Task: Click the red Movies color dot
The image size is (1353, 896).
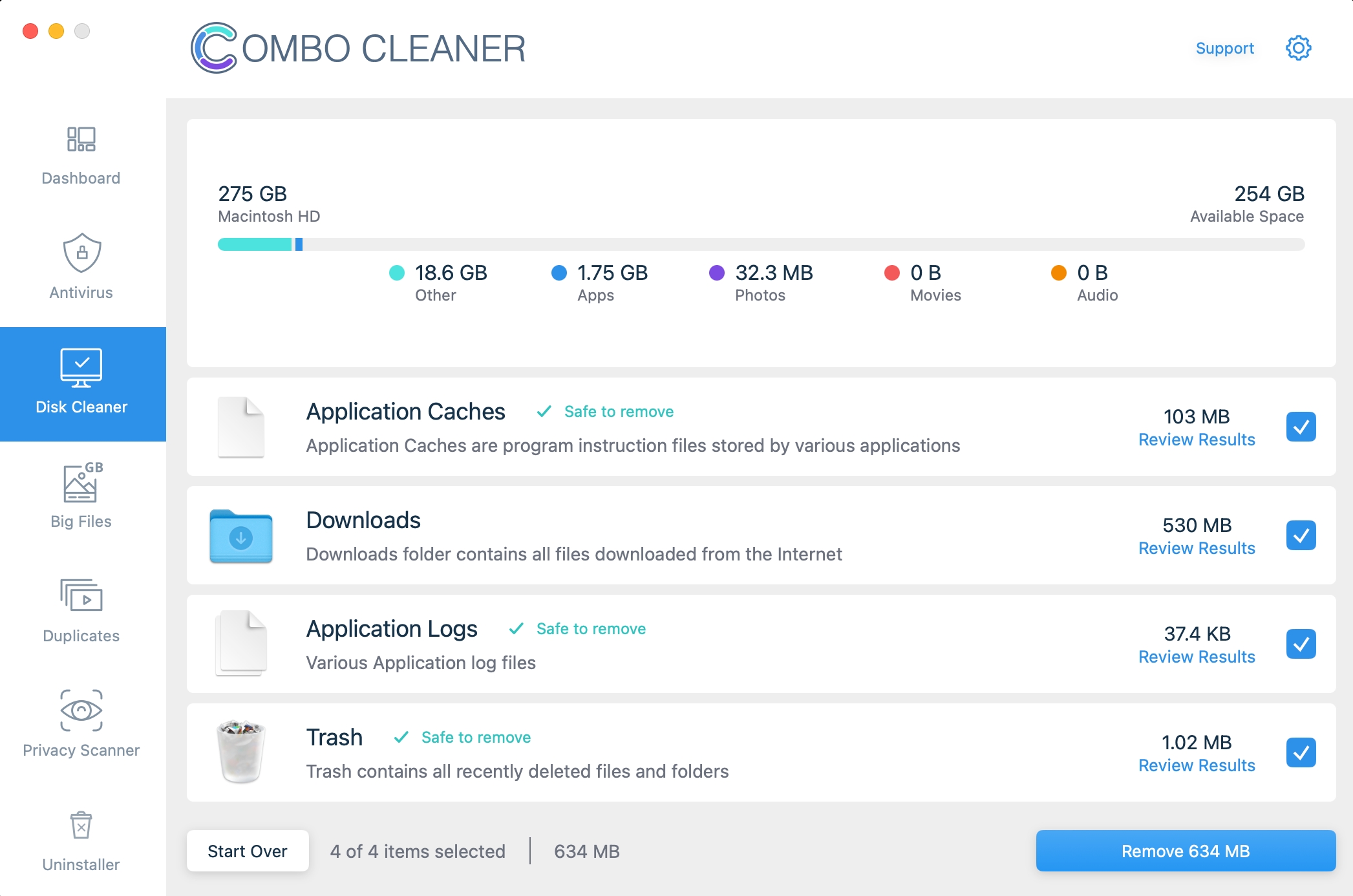Action: (x=892, y=273)
